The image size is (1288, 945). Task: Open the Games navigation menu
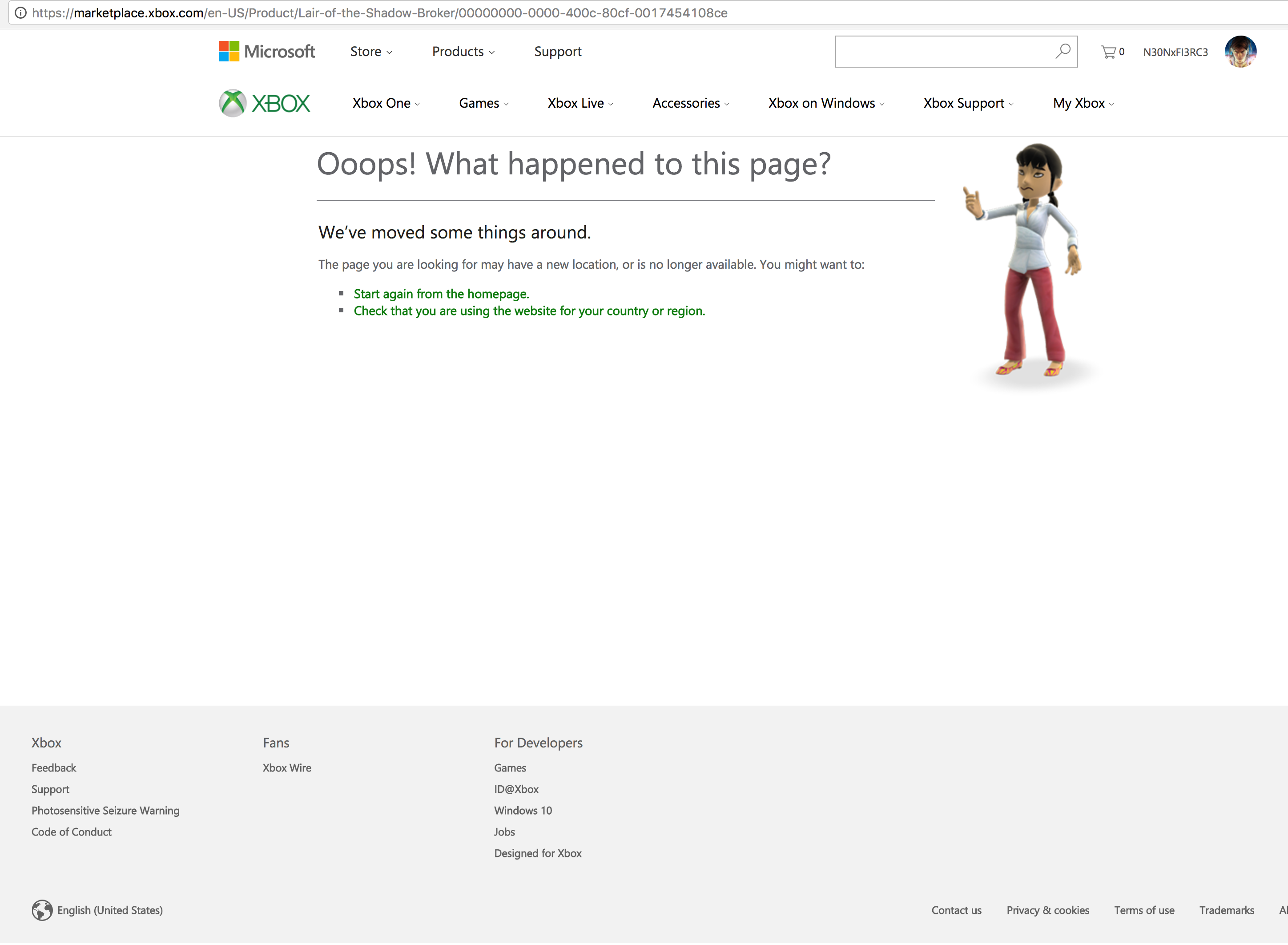(483, 104)
